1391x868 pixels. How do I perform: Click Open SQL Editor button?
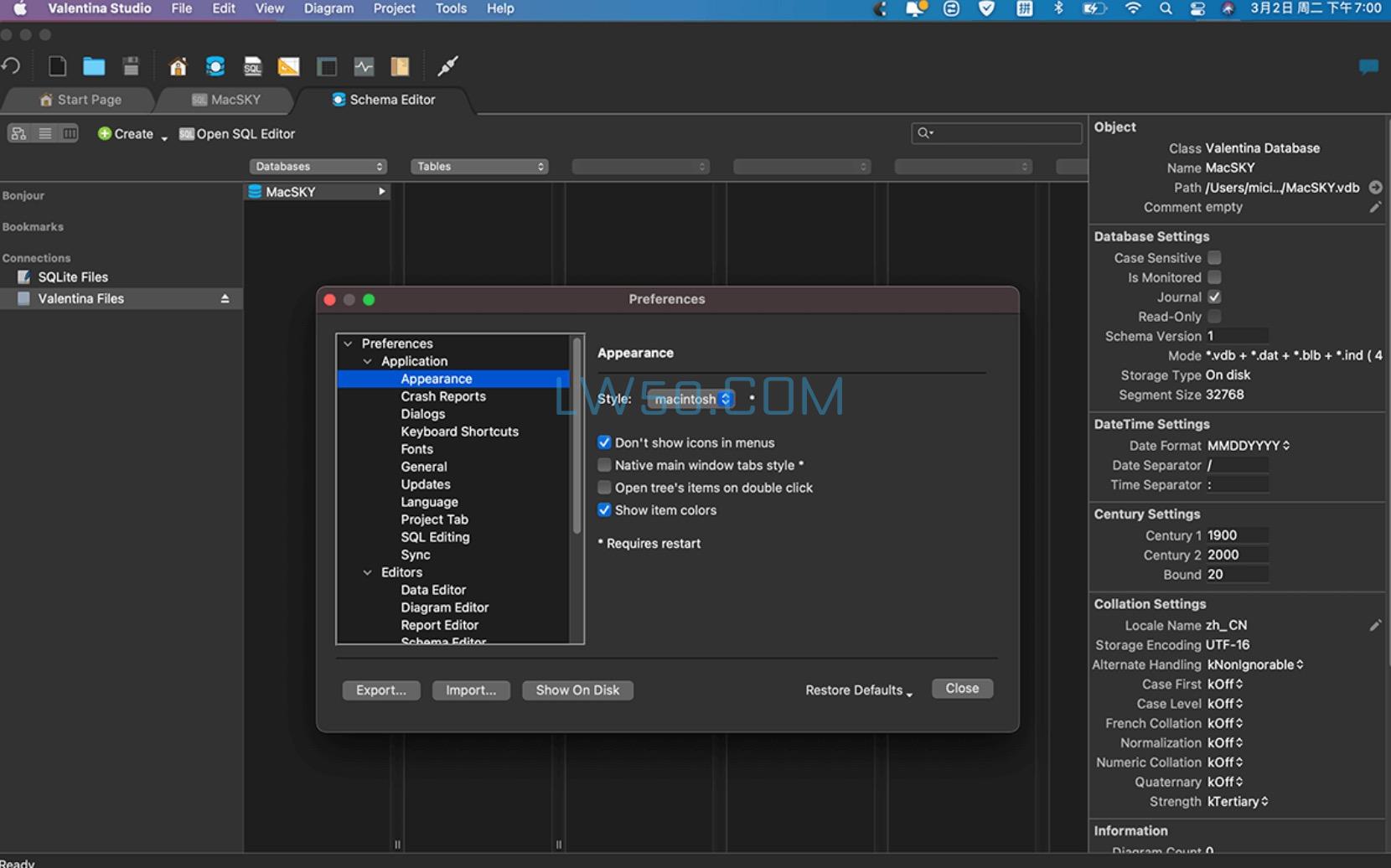tap(237, 134)
